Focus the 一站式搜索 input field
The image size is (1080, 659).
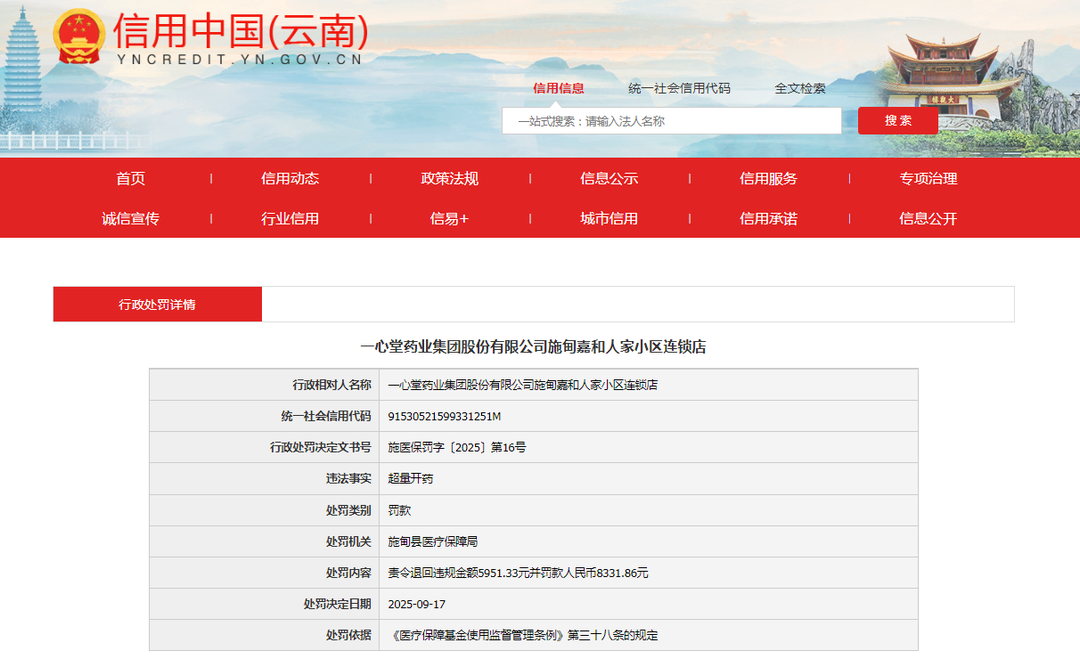pyautogui.click(x=671, y=121)
